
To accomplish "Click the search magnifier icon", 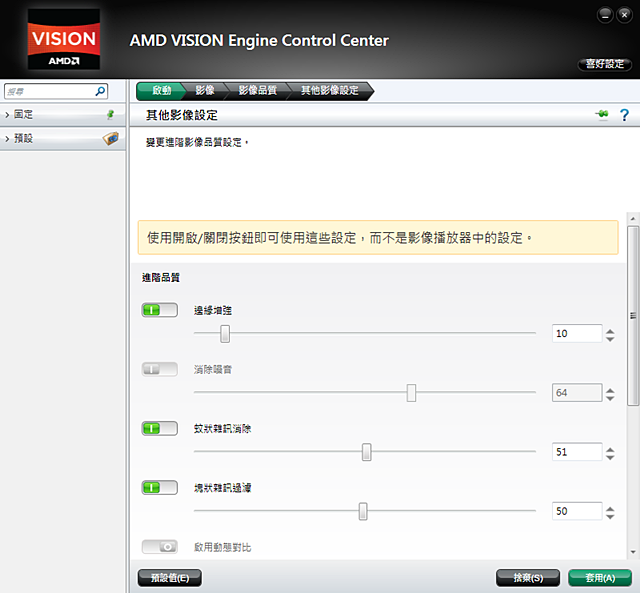I will (100, 91).
